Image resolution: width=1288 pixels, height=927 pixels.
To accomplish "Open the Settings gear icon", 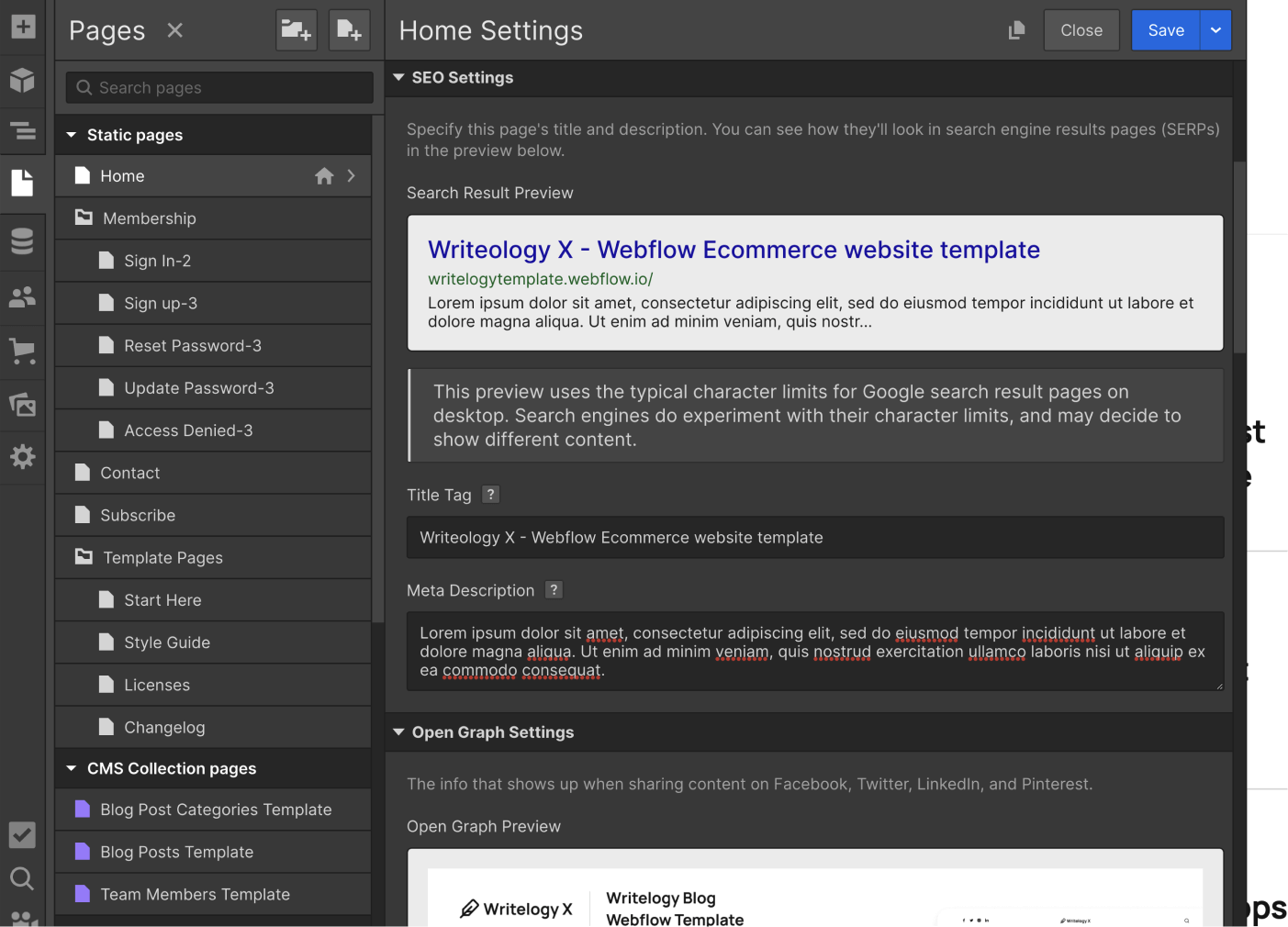I will pyautogui.click(x=22, y=457).
